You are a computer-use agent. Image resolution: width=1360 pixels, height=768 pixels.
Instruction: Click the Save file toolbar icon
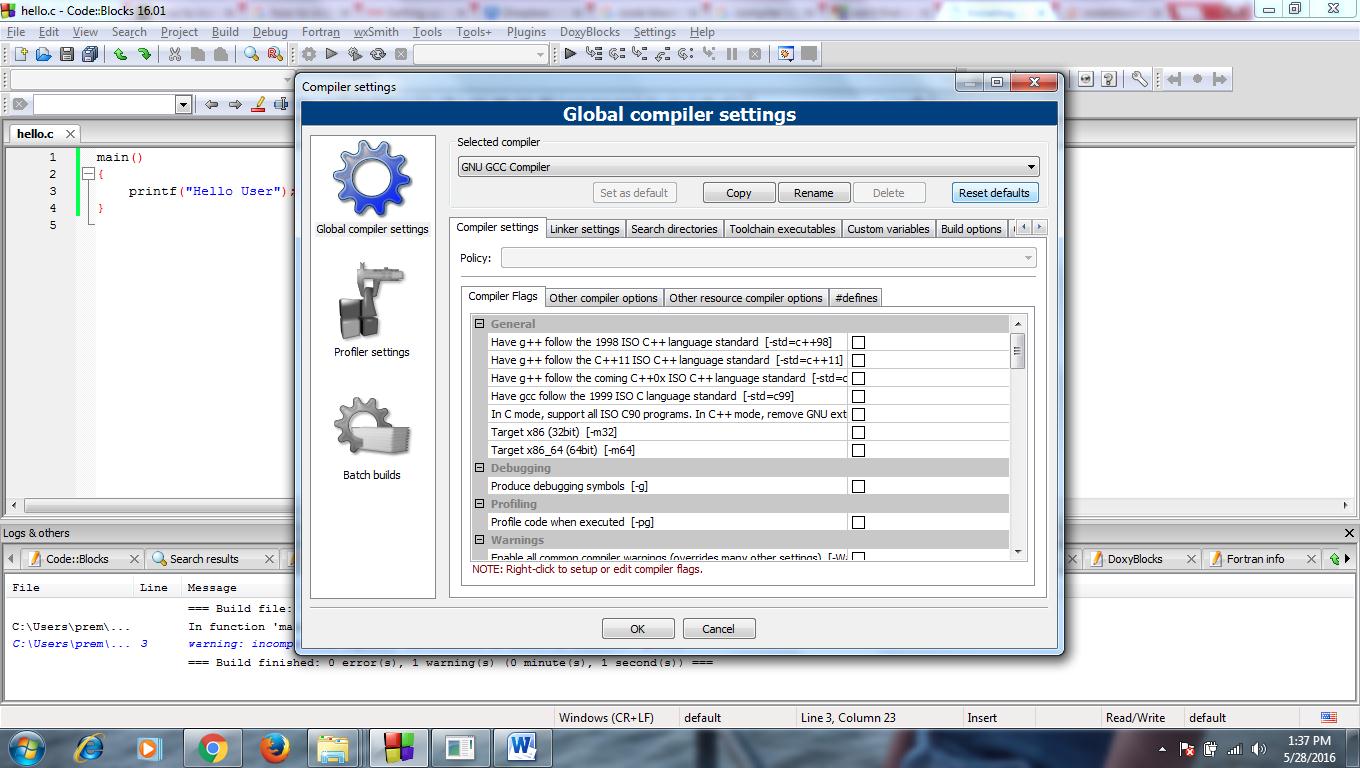pos(66,54)
